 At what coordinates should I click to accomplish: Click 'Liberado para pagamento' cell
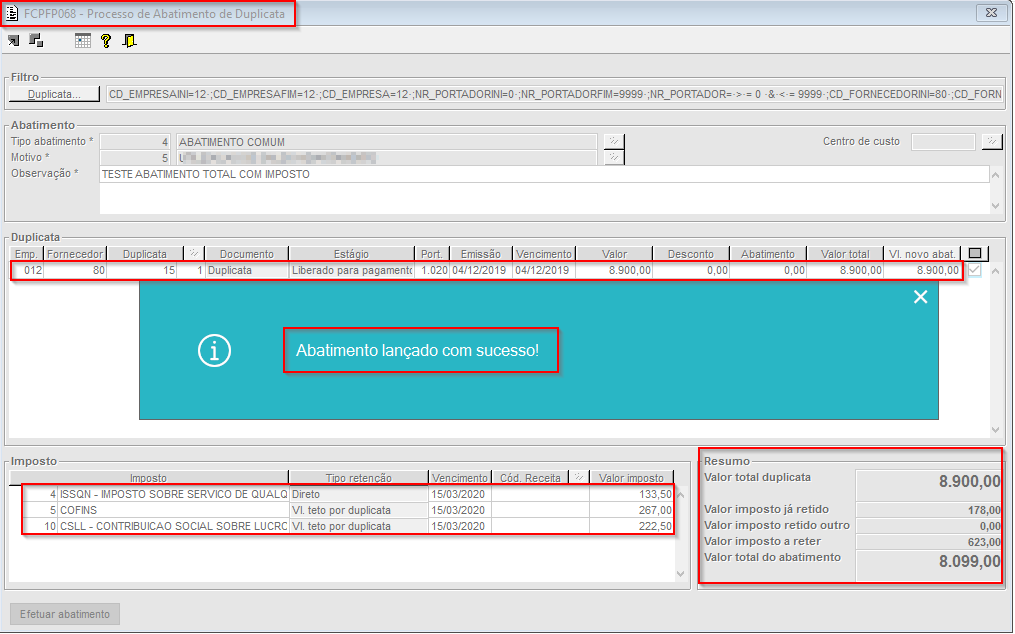click(351, 270)
